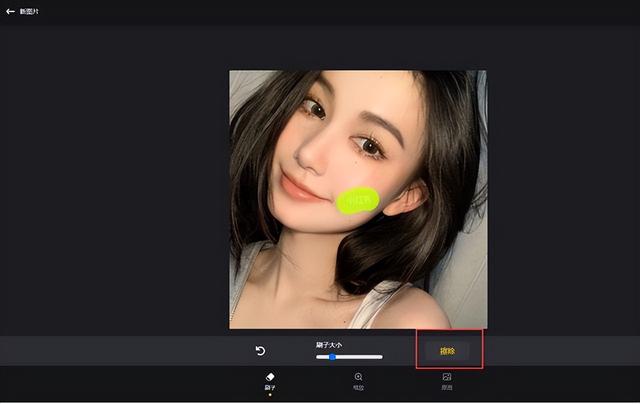Switch to the 刷子 tab label
The width and height of the screenshot is (640, 404).
click(x=269, y=388)
